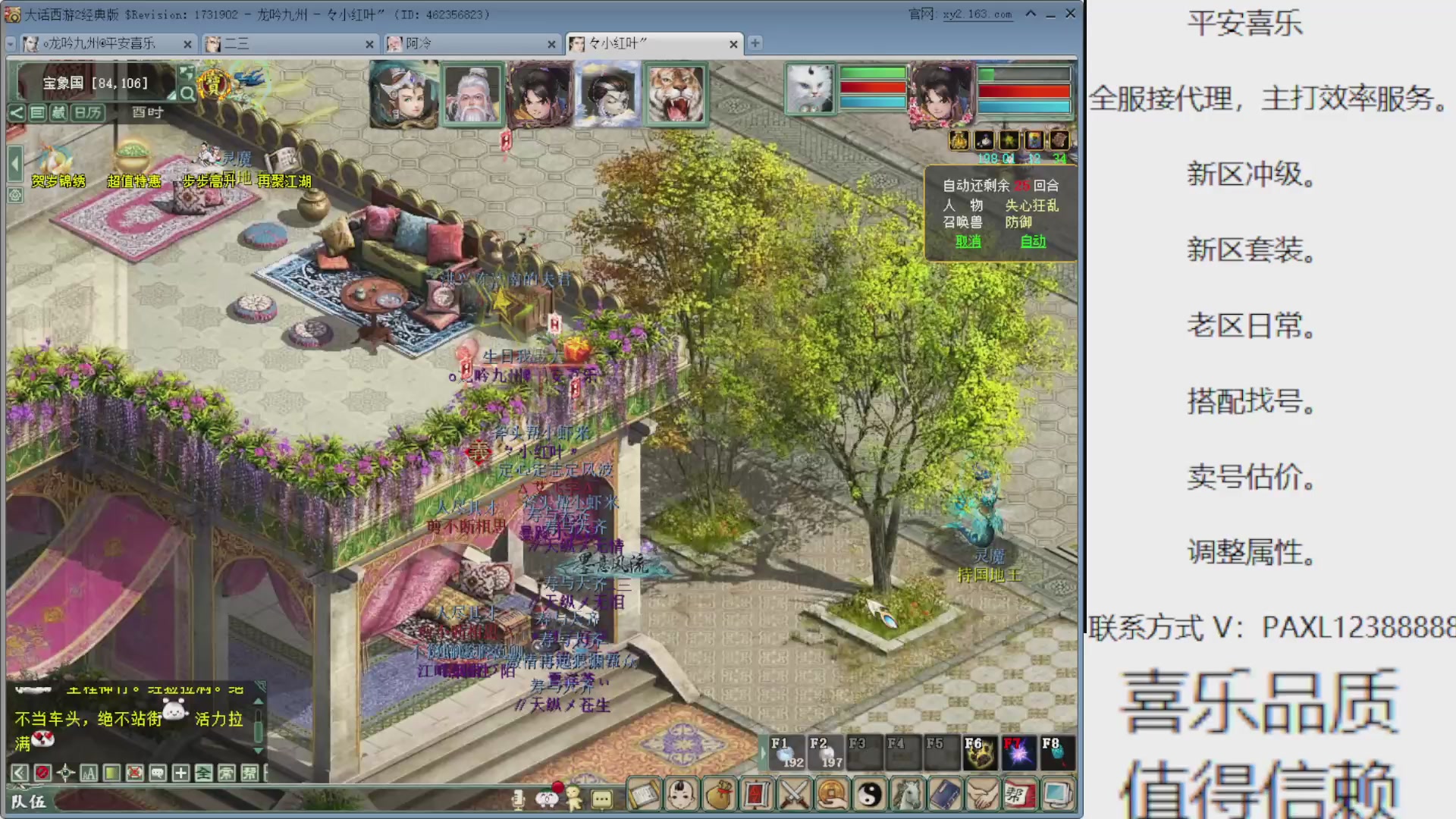Collapse the left side activity panel arrow

(14, 162)
